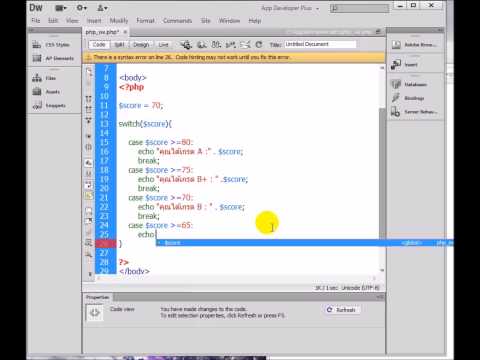Select the php_sw.php document tab
The width and height of the screenshot is (480, 360).
click(102, 32)
